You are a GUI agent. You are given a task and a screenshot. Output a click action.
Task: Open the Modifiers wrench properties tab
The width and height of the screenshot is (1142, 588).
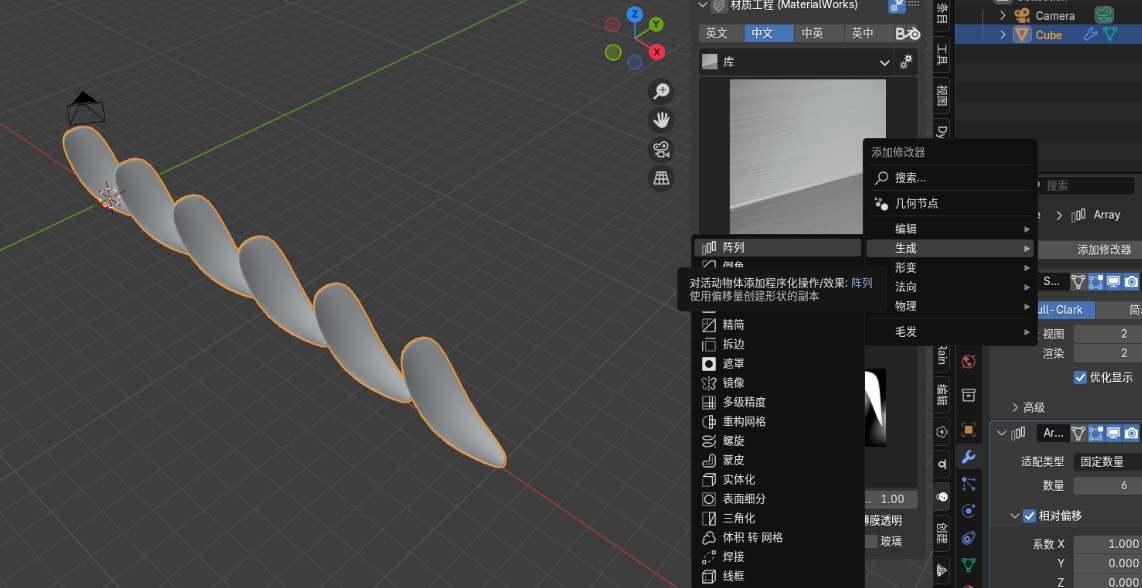968,457
